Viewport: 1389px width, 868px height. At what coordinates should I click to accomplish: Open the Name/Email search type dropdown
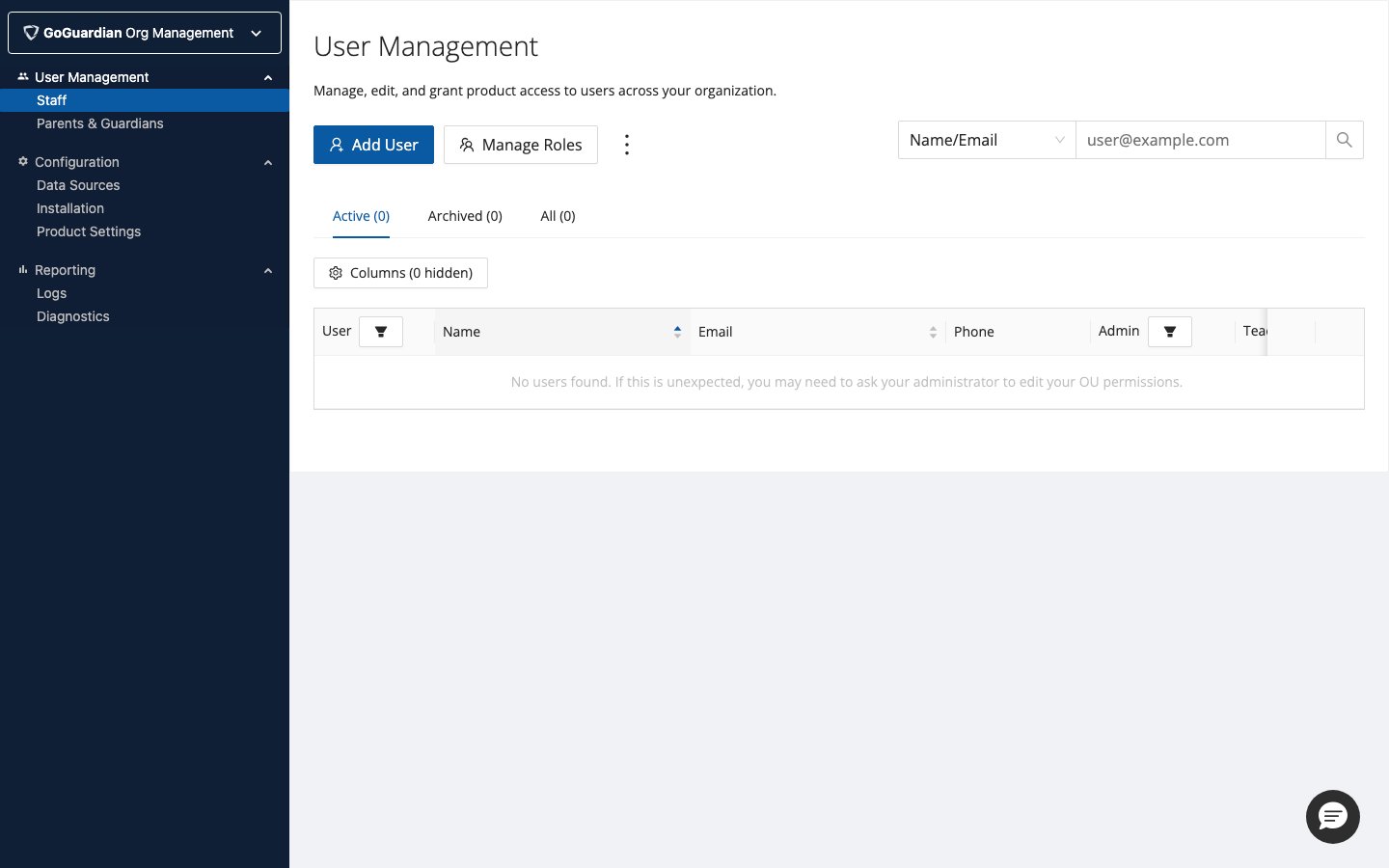[x=987, y=140]
